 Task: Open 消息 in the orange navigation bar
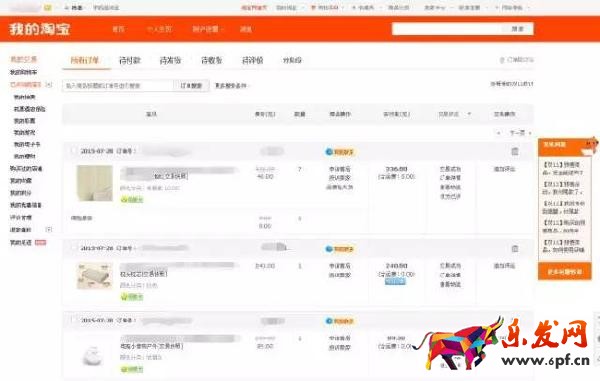pos(245,29)
